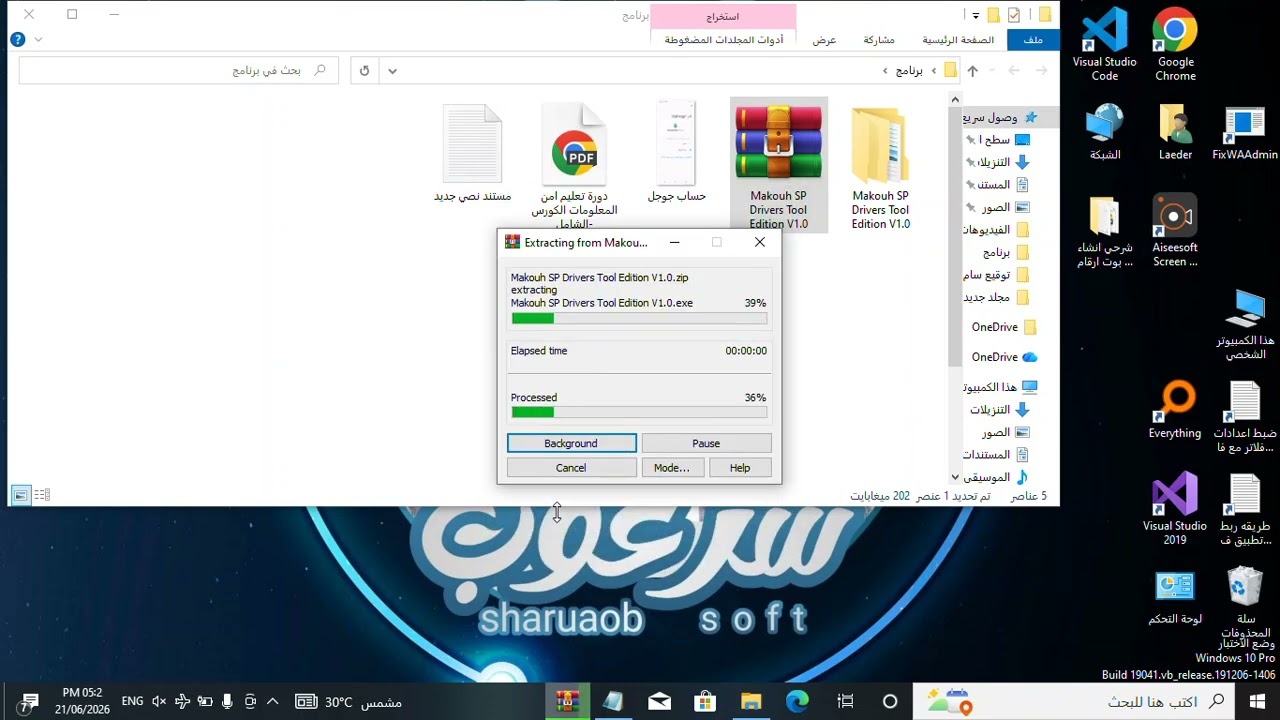Viewport: 1280px width, 720px height.
Task: Open the FixWAAdmin desktop icon
Action: tap(1245, 131)
